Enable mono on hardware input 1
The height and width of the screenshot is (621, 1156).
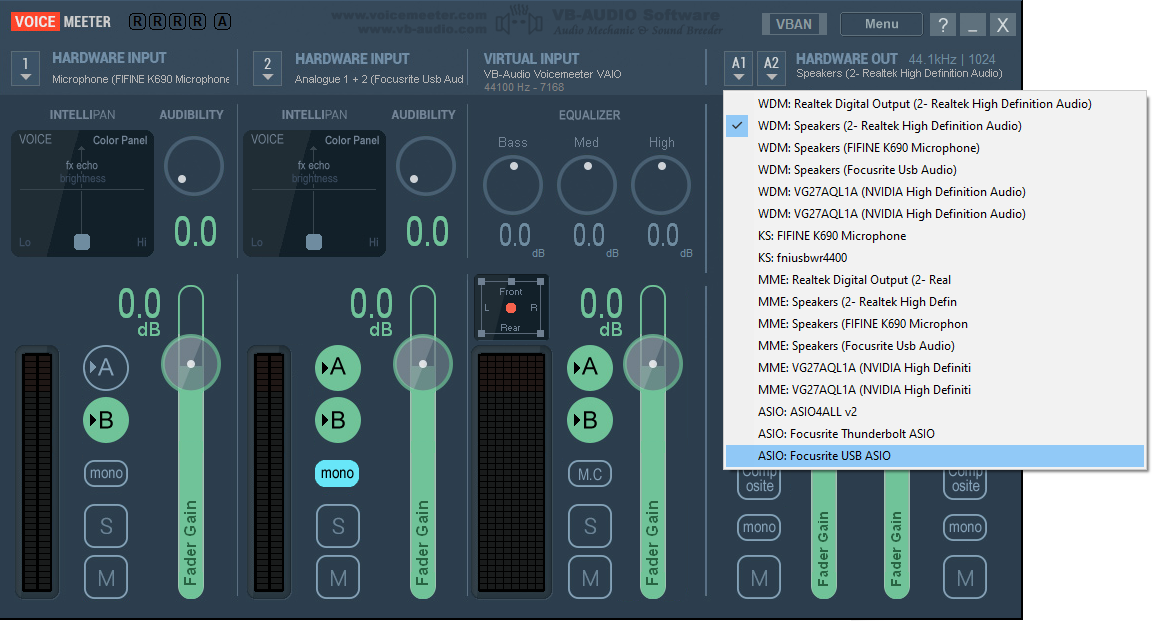pos(105,473)
